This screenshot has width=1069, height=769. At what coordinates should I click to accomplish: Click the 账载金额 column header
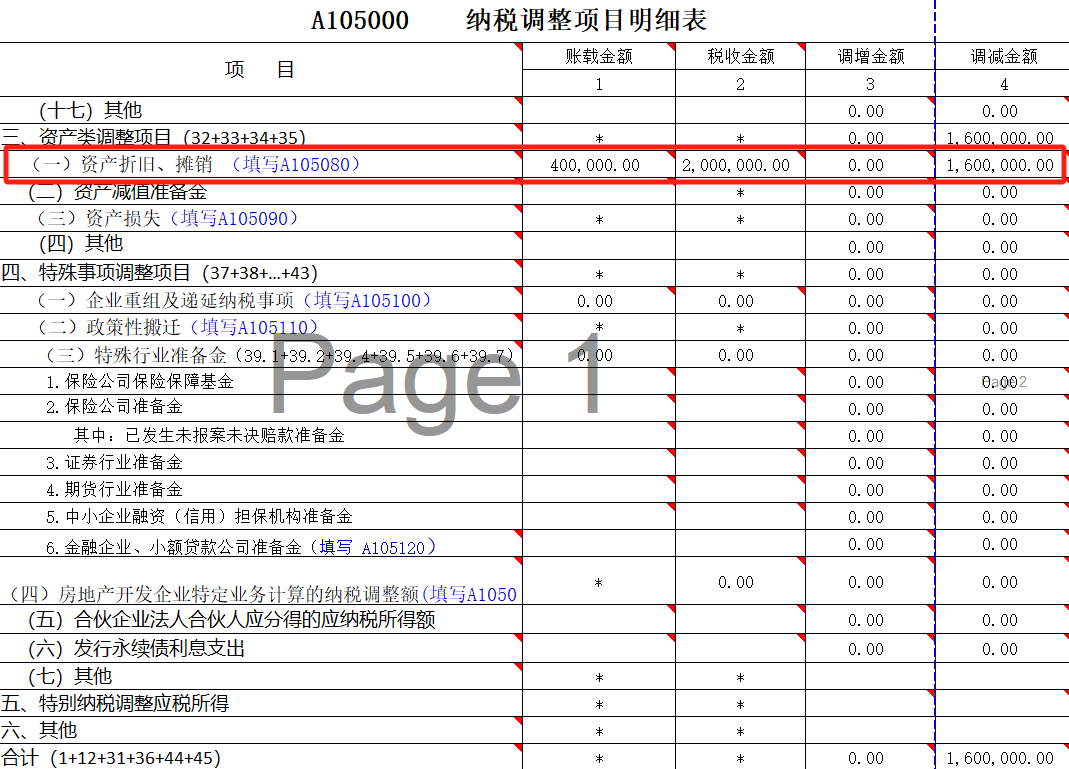(599, 57)
